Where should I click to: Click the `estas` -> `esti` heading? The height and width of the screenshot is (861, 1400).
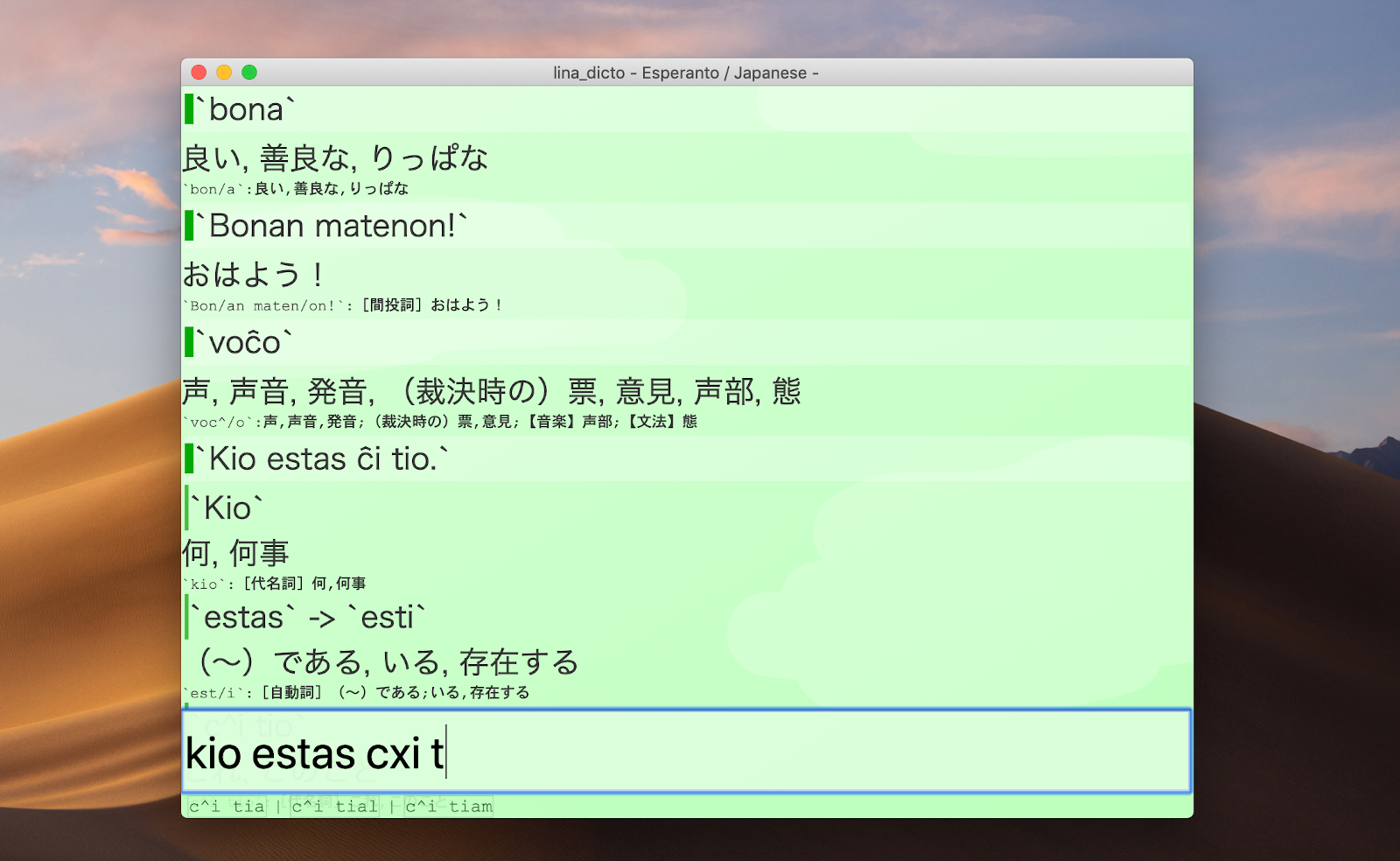[x=308, y=617]
